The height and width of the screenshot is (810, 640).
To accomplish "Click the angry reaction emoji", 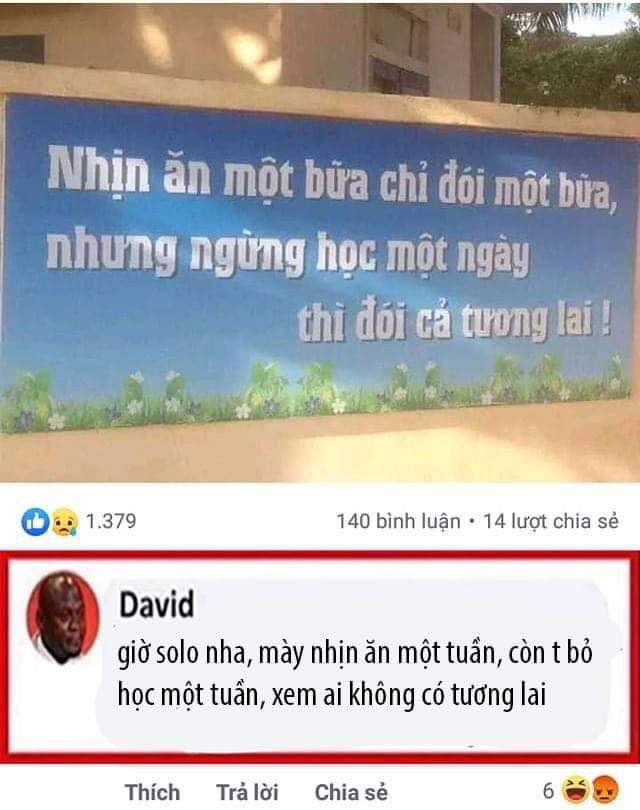I will tap(604, 790).
